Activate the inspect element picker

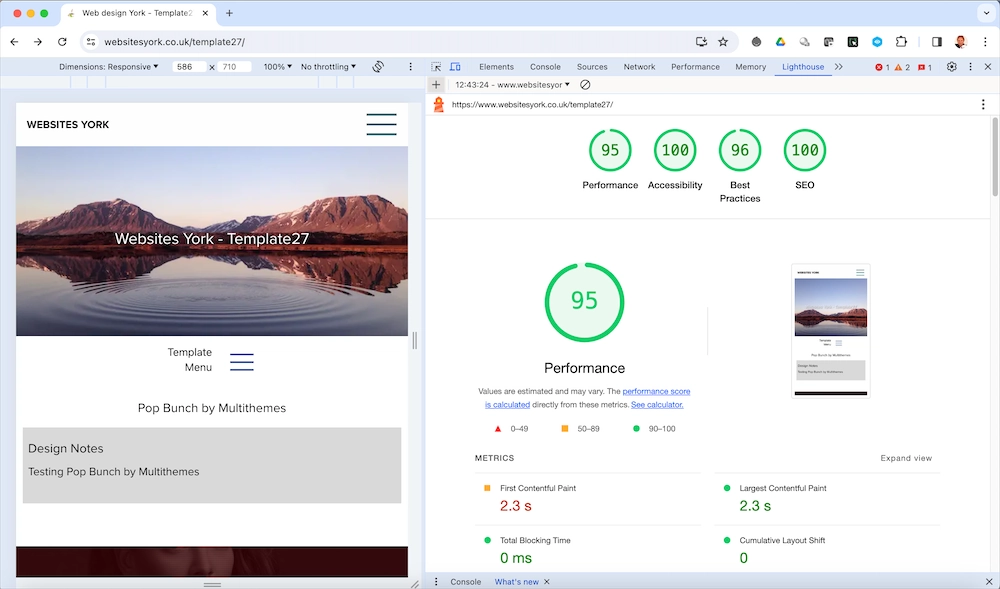(x=436, y=67)
